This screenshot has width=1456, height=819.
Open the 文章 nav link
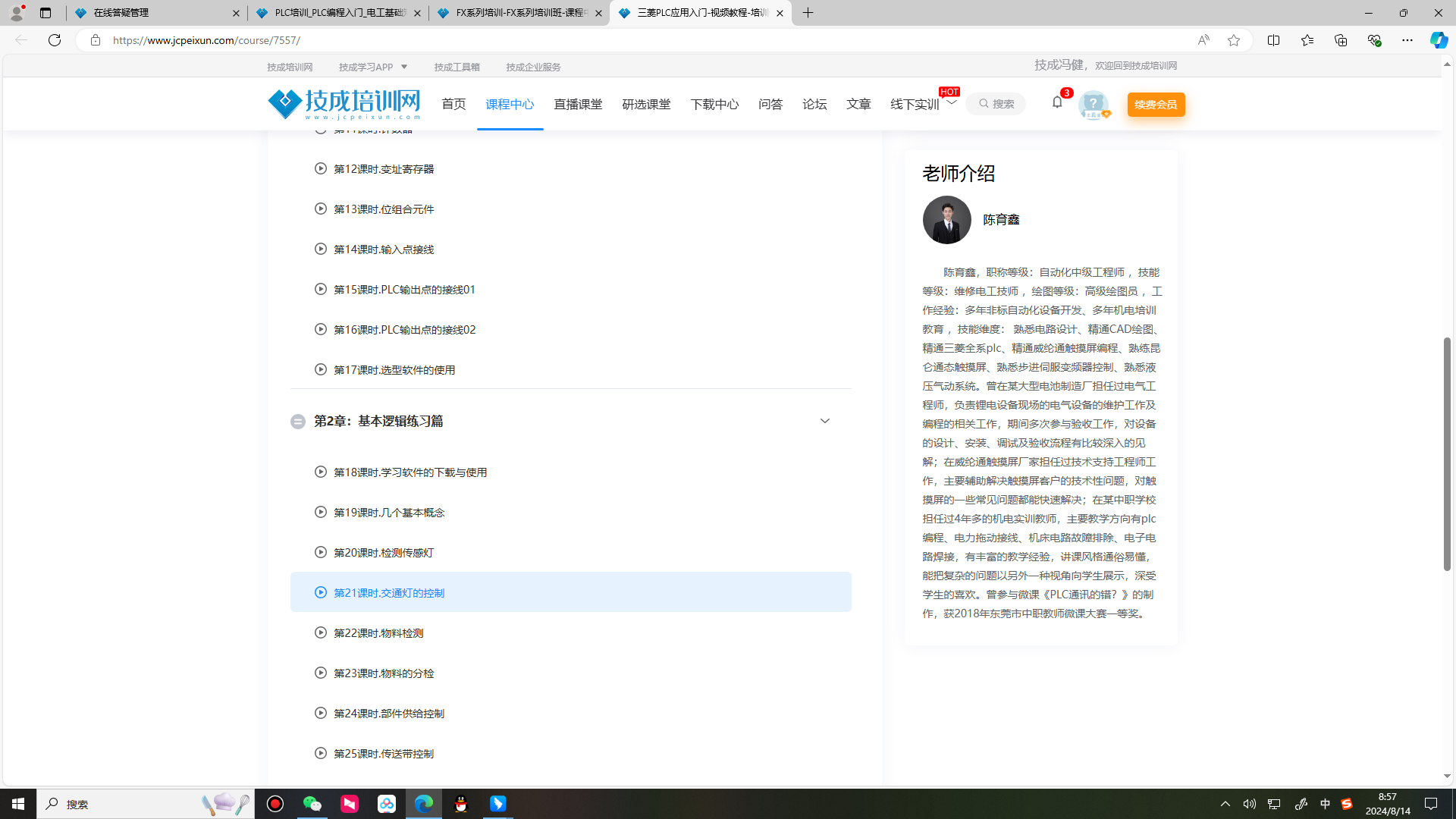(858, 104)
